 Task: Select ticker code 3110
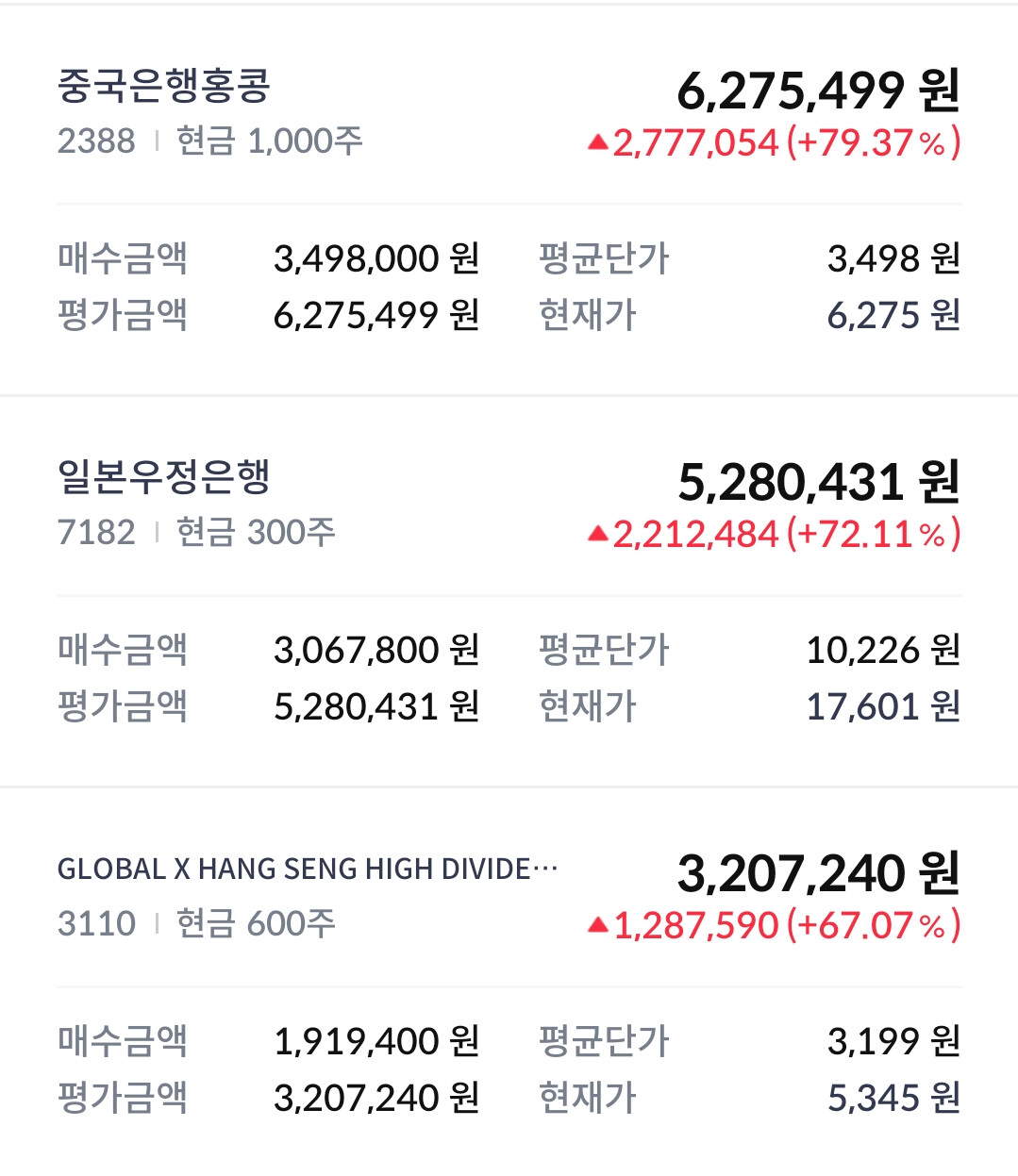tap(96, 924)
